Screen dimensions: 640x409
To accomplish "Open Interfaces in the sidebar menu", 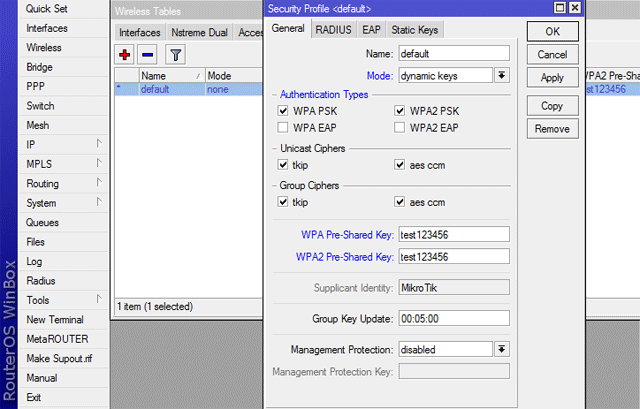I will click(63, 28).
